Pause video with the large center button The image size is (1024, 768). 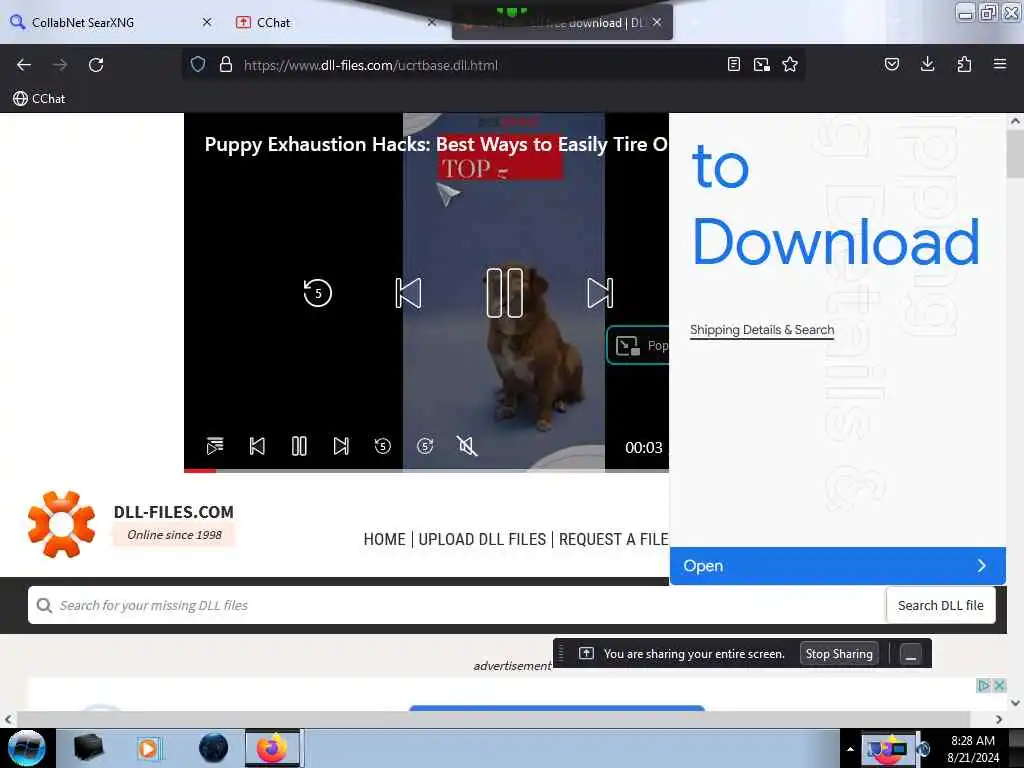click(x=505, y=293)
